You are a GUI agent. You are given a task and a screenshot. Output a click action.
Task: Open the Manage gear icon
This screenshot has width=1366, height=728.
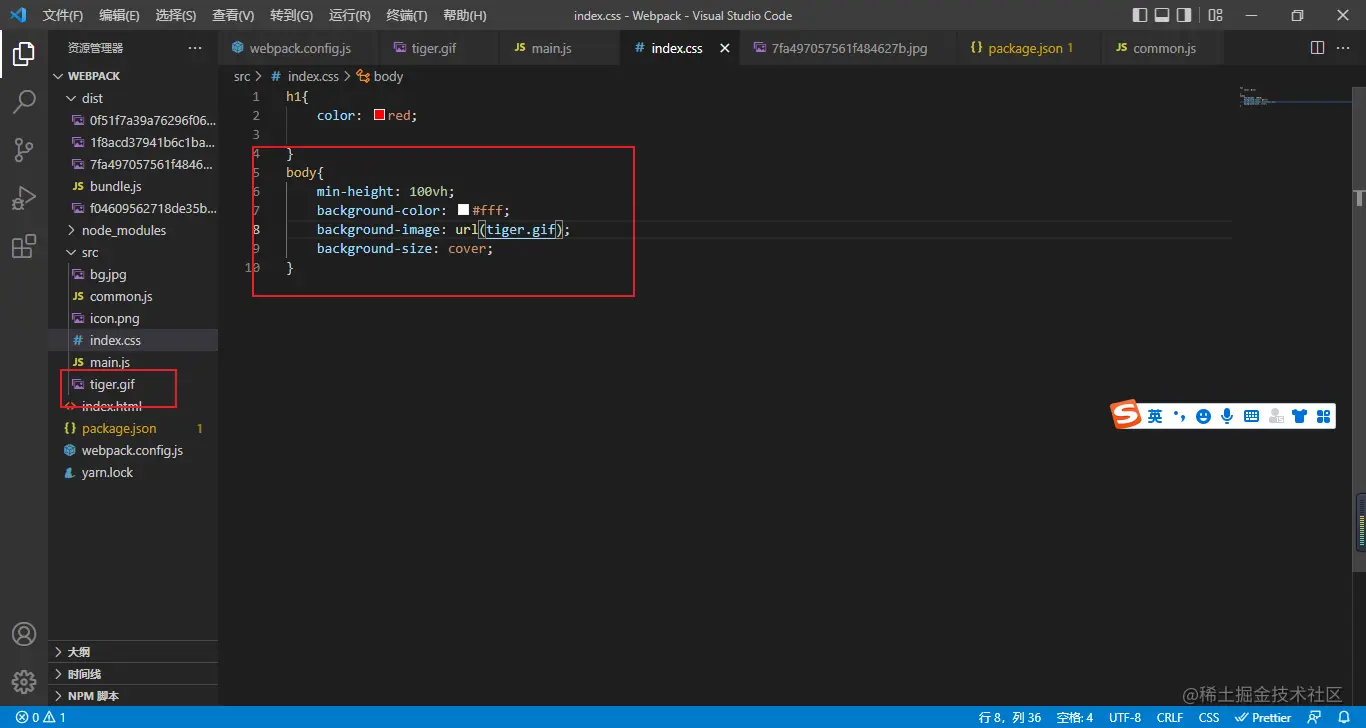[24, 682]
